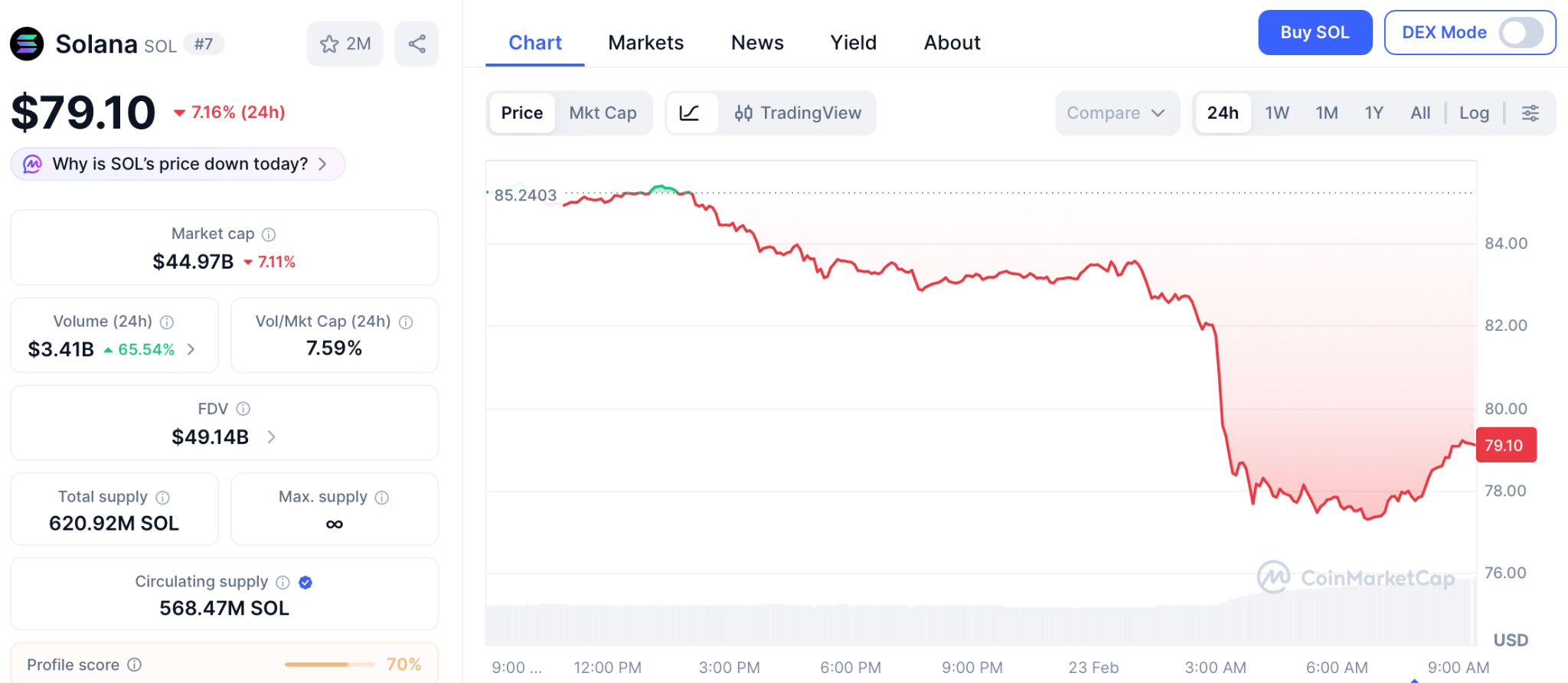Toggle logarithmic scale with Log
Viewport: 1568px width, 683px height.
(1474, 113)
